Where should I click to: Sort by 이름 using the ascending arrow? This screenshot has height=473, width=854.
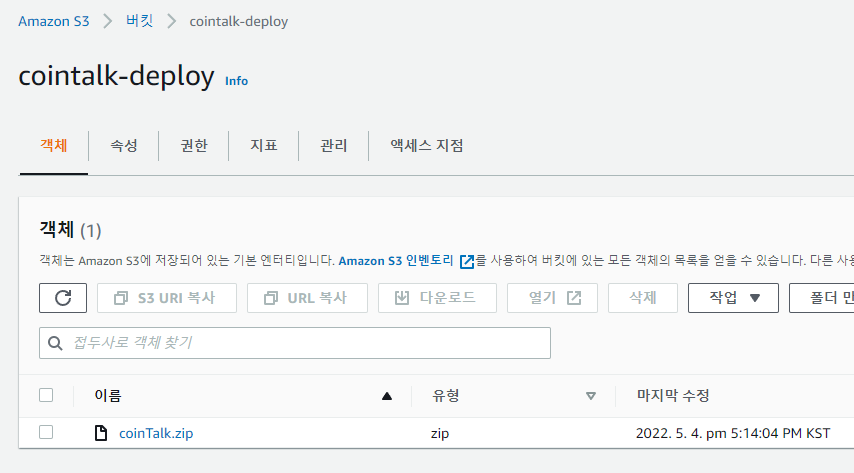click(x=387, y=396)
